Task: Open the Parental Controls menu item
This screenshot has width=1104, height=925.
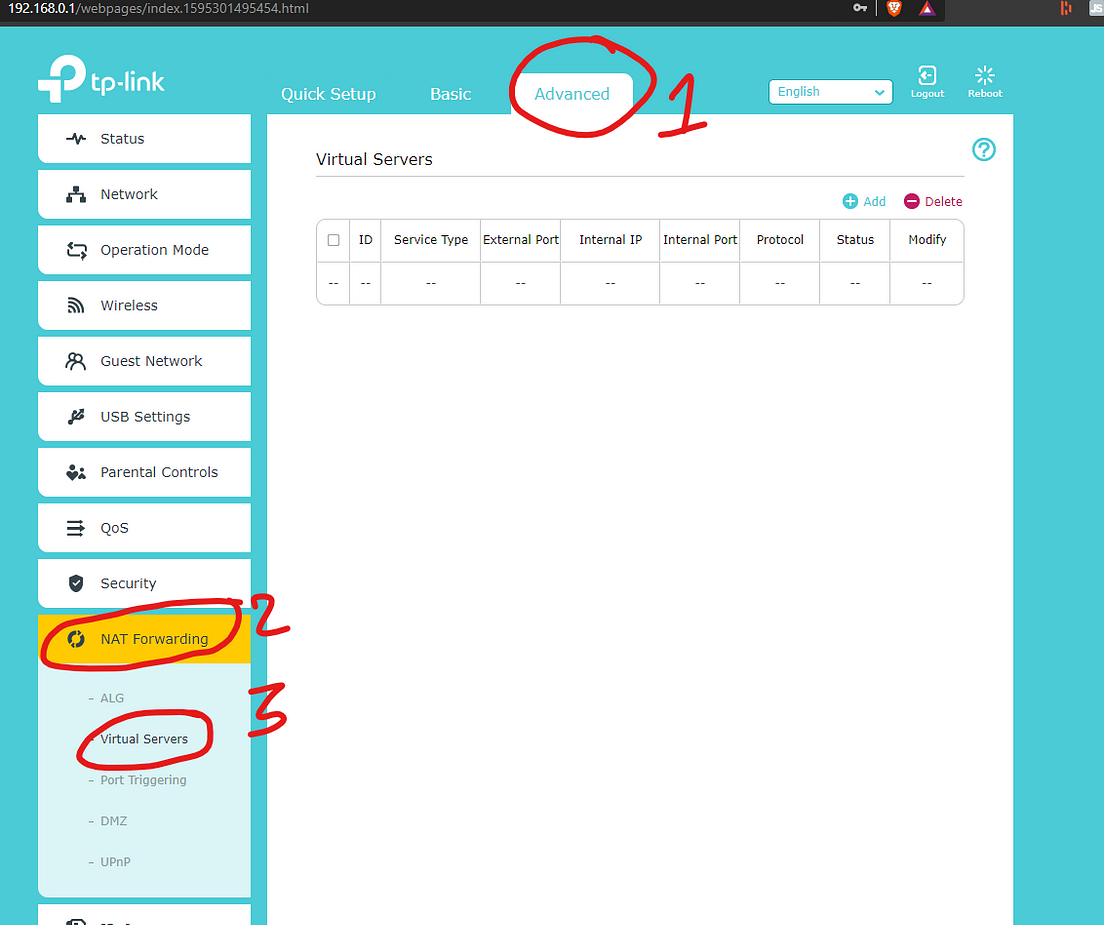Action: (x=144, y=472)
